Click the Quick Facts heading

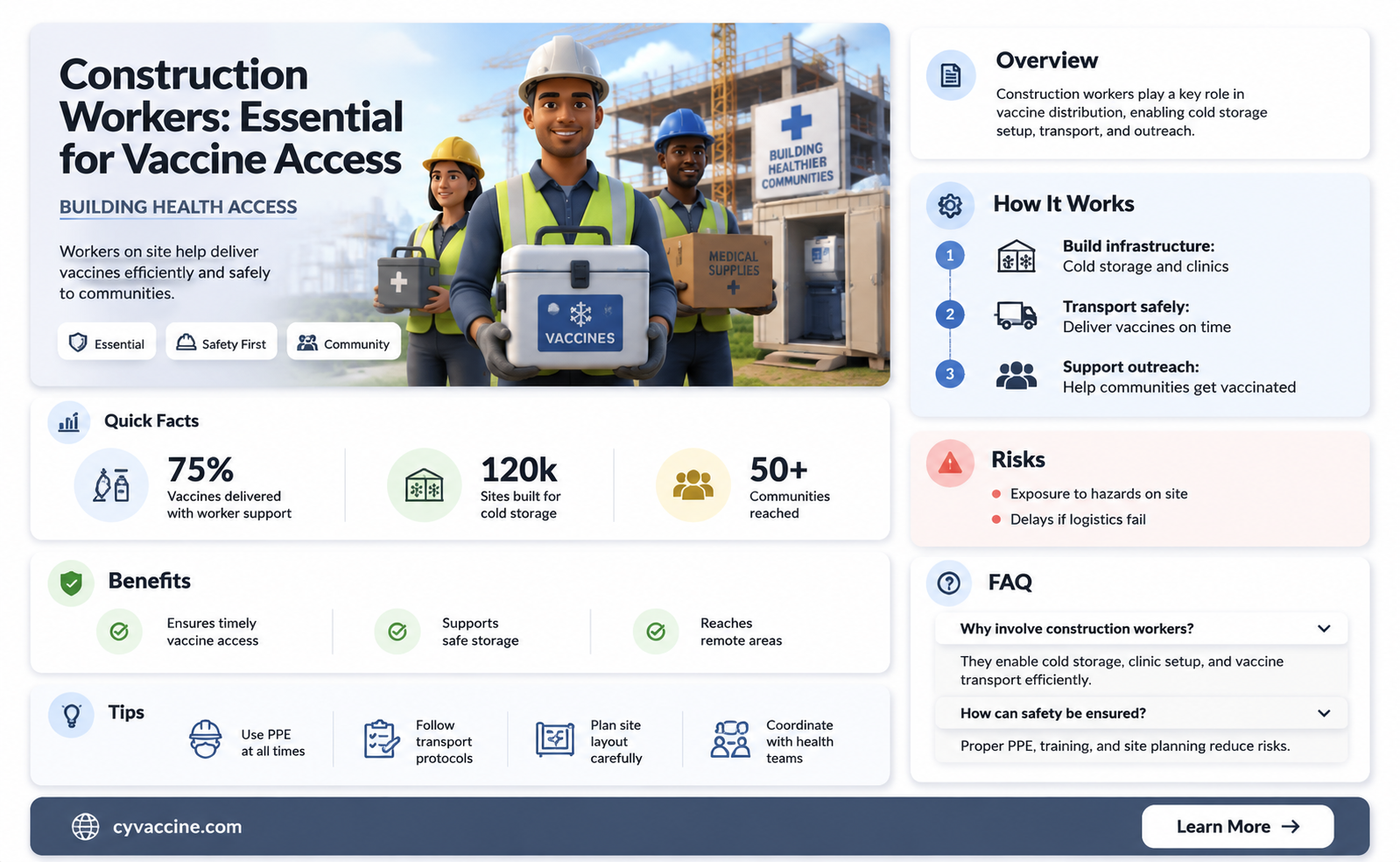tap(151, 421)
